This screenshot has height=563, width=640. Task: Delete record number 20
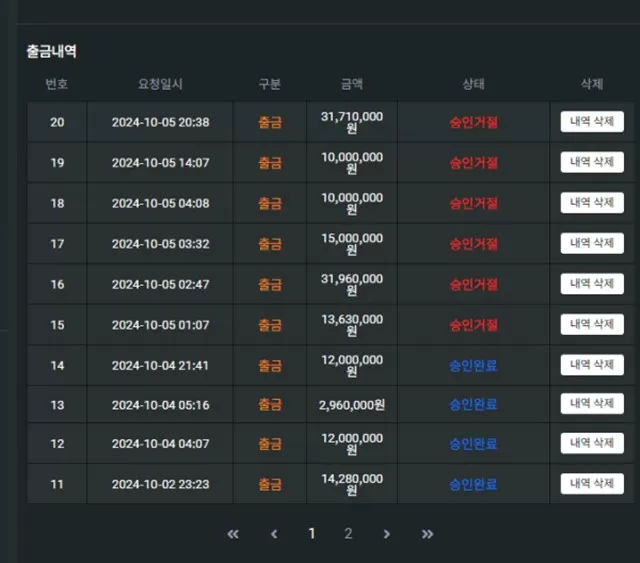click(x=592, y=121)
